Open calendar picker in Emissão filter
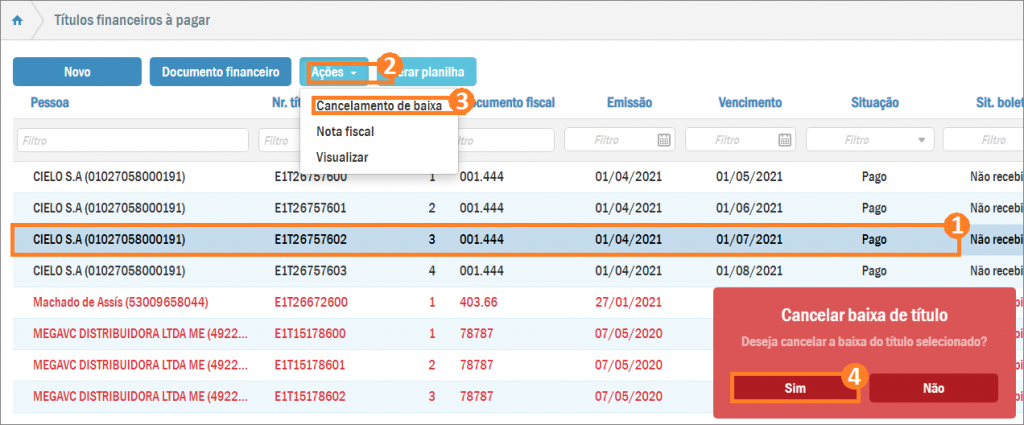This screenshot has height=425, width=1024. 664,140
